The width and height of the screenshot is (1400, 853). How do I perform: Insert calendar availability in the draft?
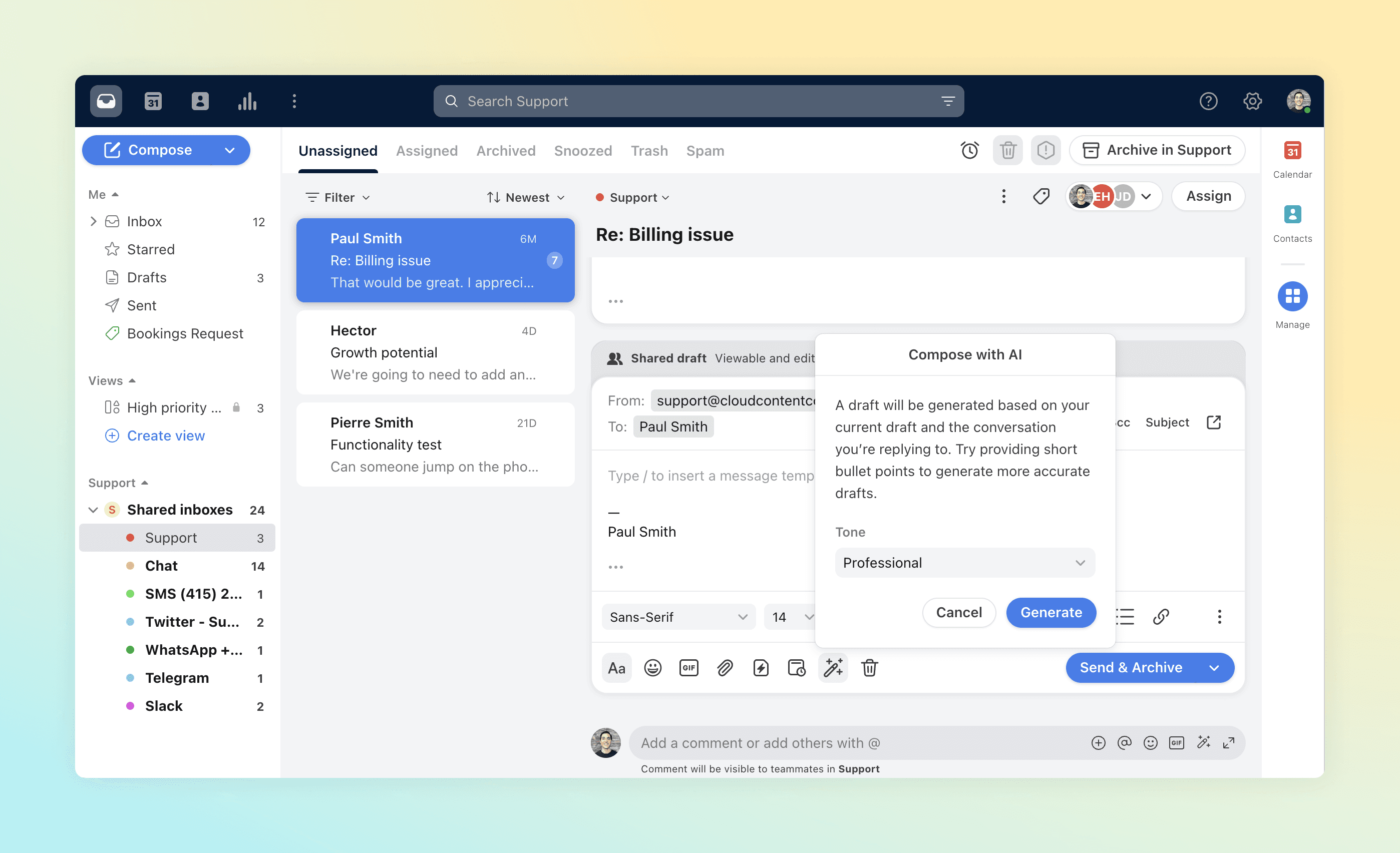(x=797, y=668)
